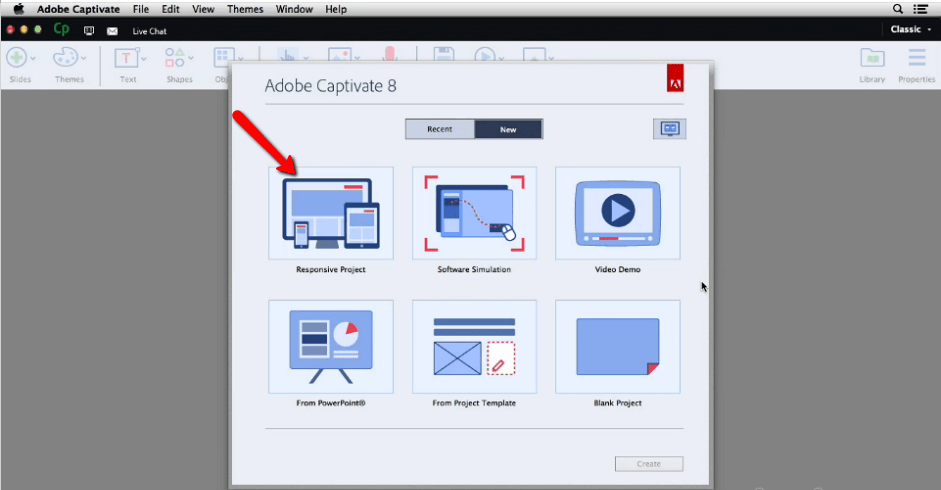Switch to the Recent tab

[440, 129]
